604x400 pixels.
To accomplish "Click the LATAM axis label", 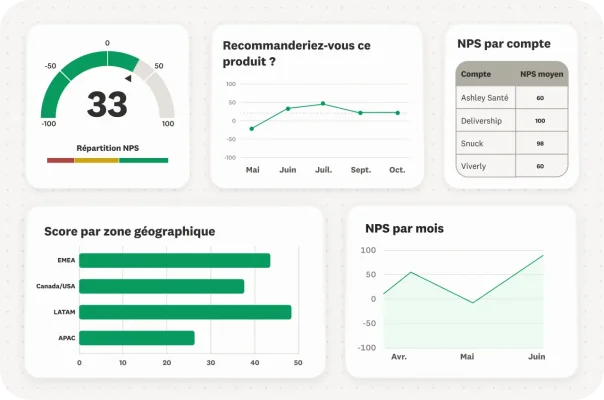I will pos(64,312).
